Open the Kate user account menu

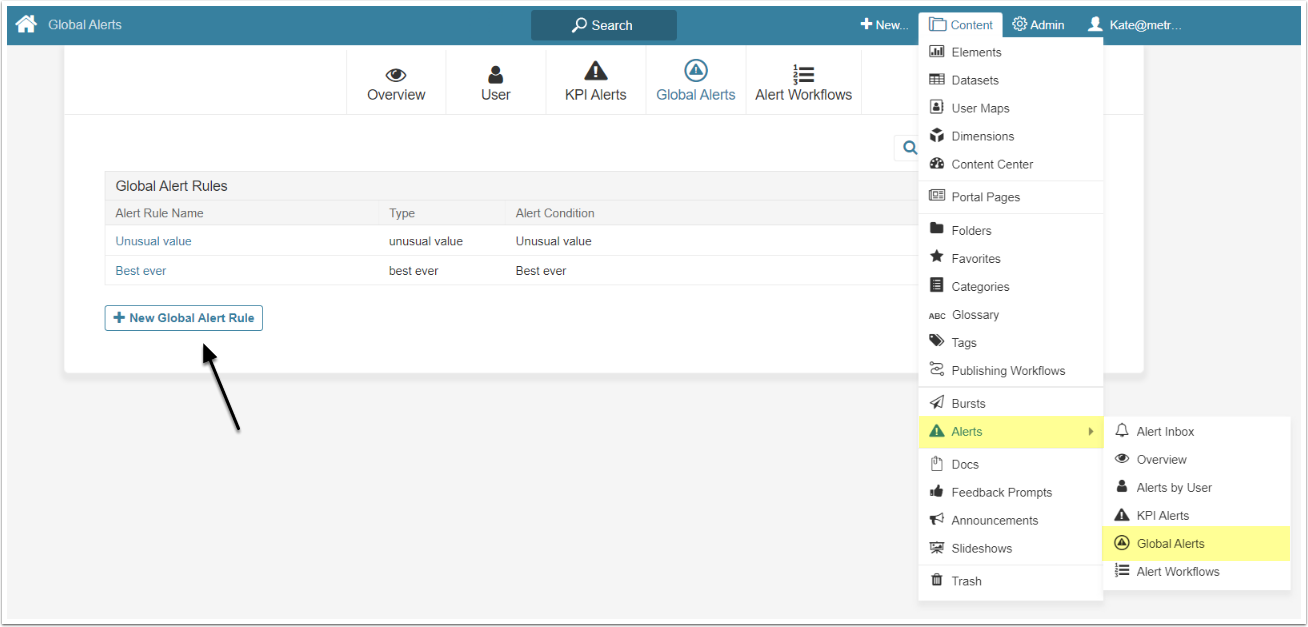click(1135, 25)
